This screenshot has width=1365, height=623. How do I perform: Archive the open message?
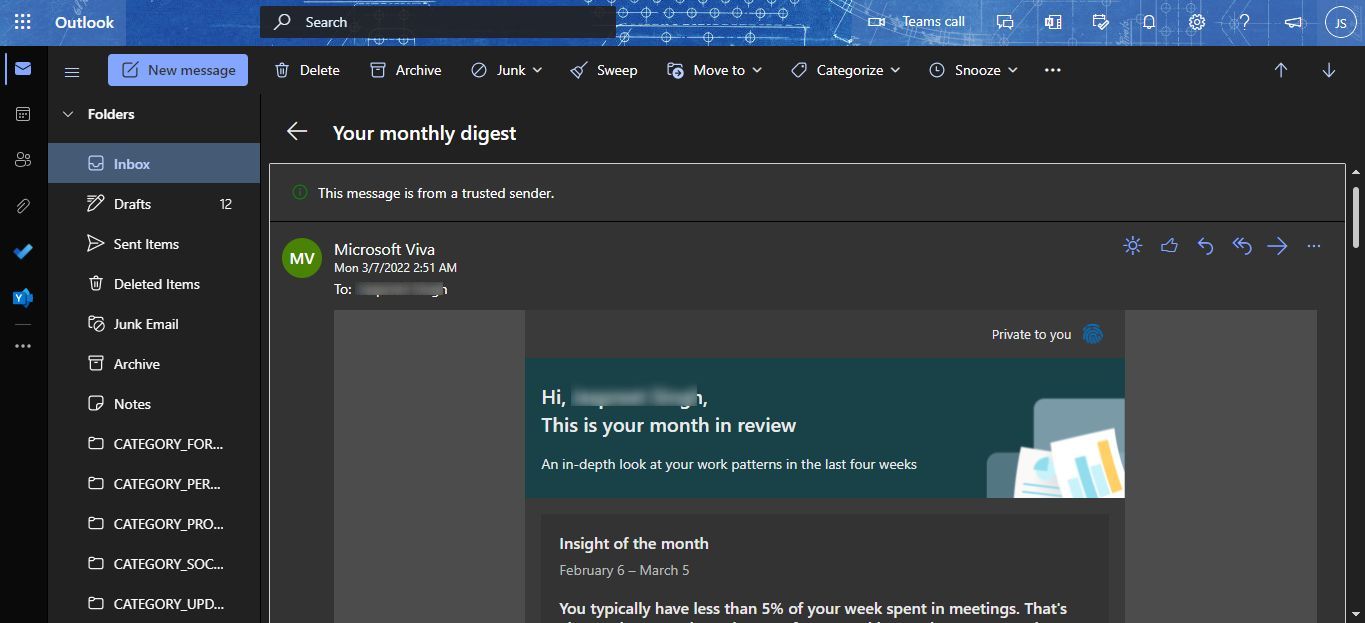[405, 70]
